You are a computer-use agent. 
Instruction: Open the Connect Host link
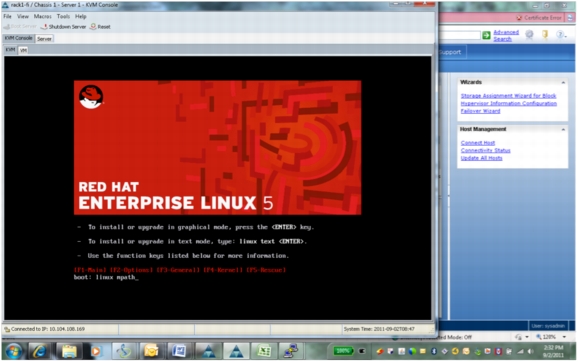478,143
